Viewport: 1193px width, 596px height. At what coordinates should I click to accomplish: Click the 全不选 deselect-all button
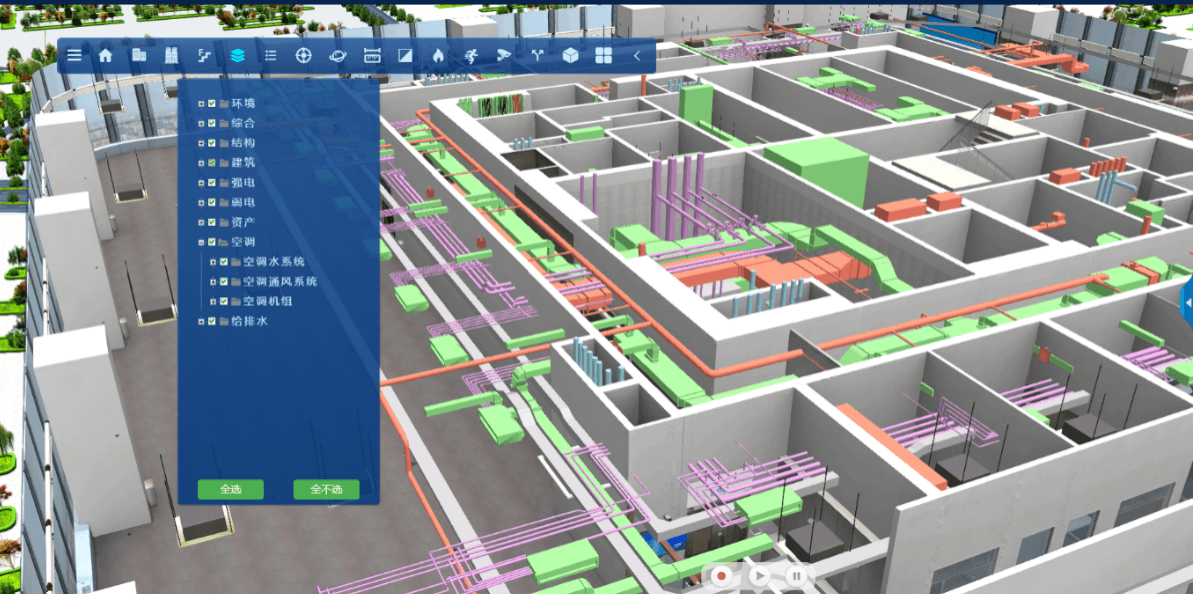(x=326, y=489)
